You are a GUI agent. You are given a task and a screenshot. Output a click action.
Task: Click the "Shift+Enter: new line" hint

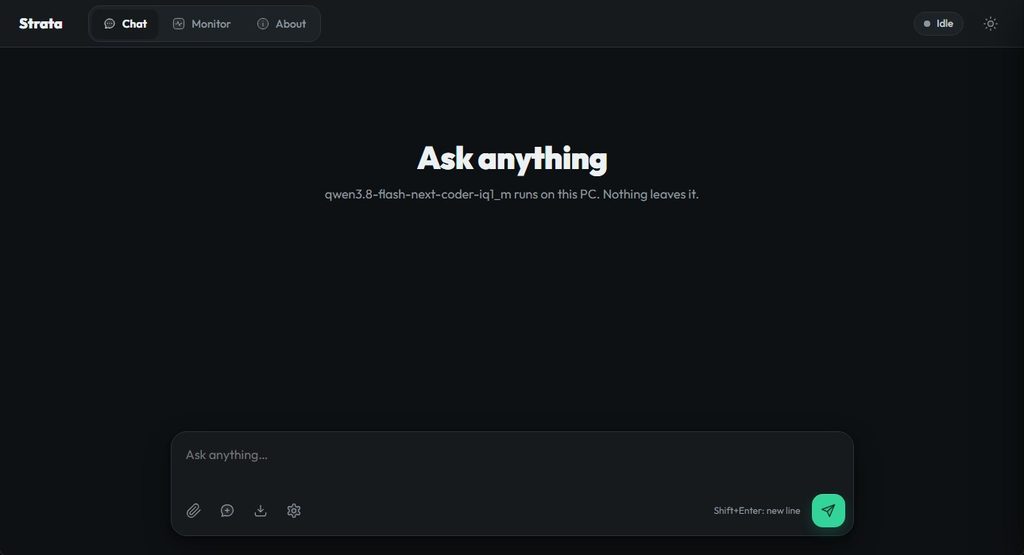point(756,511)
